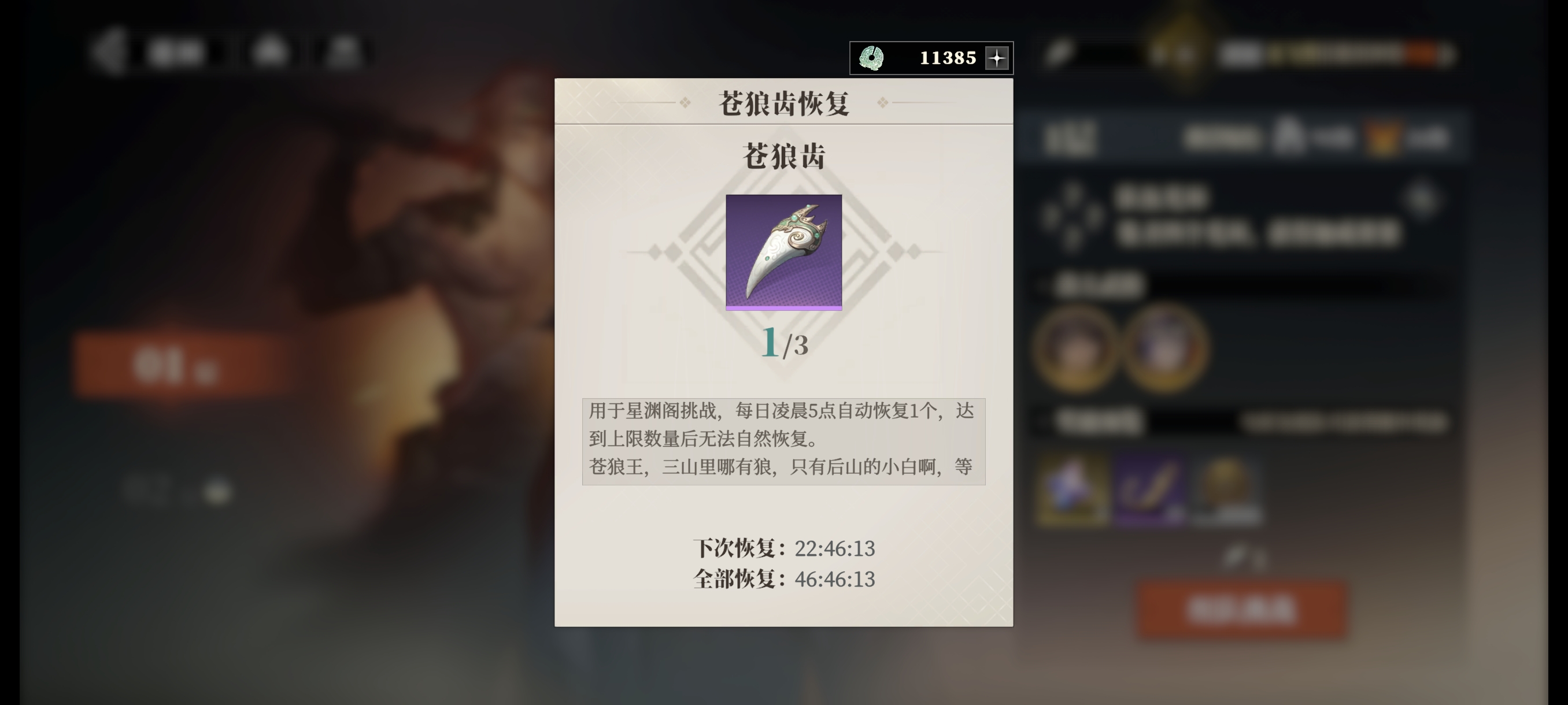
Task: Select the first round character portrait
Action: pyautogui.click(x=1076, y=348)
